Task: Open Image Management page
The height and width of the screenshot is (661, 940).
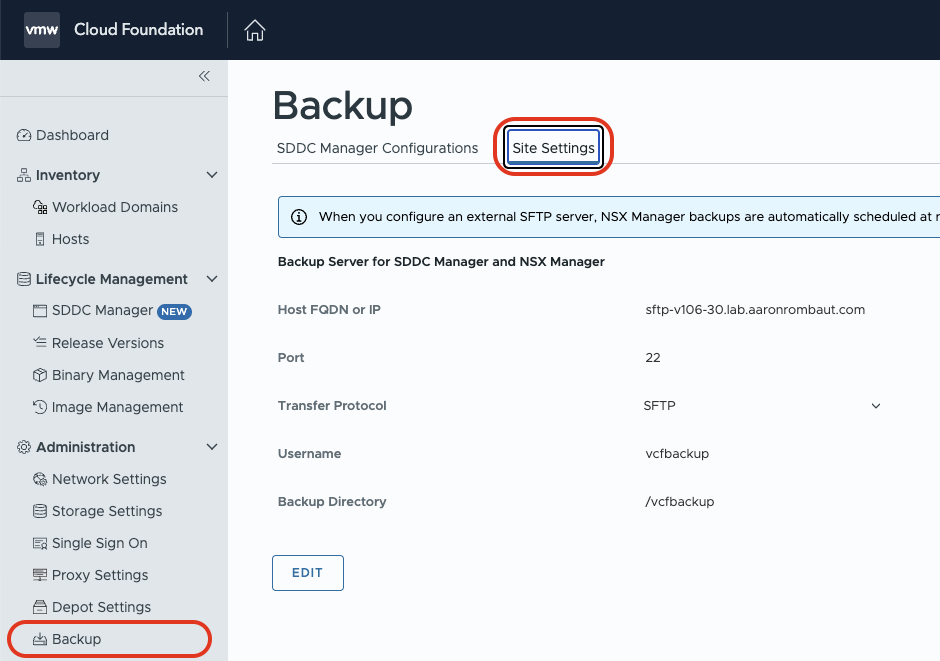Action: 117,407
